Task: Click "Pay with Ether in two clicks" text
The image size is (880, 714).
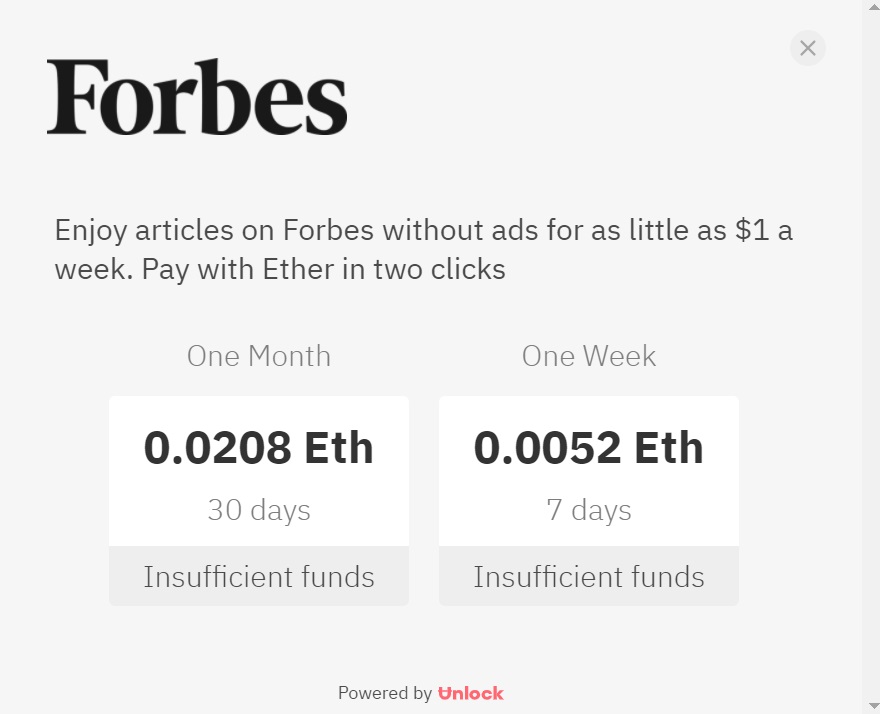Action: (323, 269)
